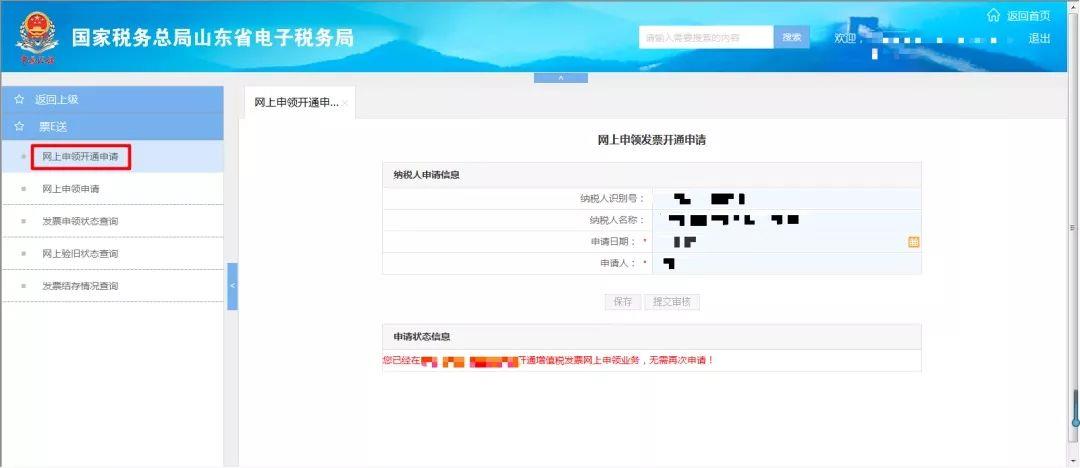Click the star icon beside 票E送
The height and width of the screenshot is (468, 1080).
pos(19,127)
